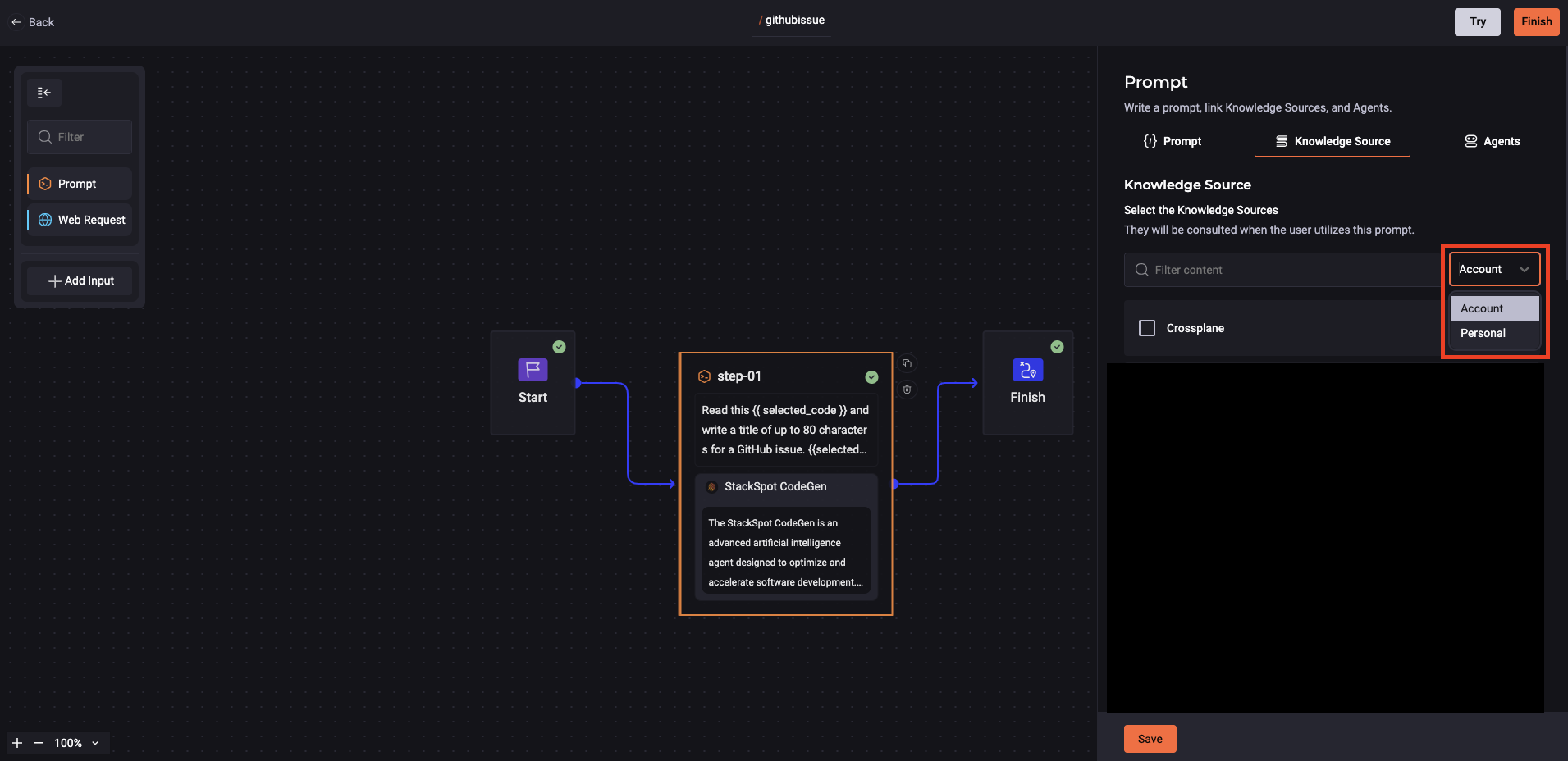Check the Crossplane knowledge source
Viewport: 1568px width, 761px height.
coord(1146,327)
